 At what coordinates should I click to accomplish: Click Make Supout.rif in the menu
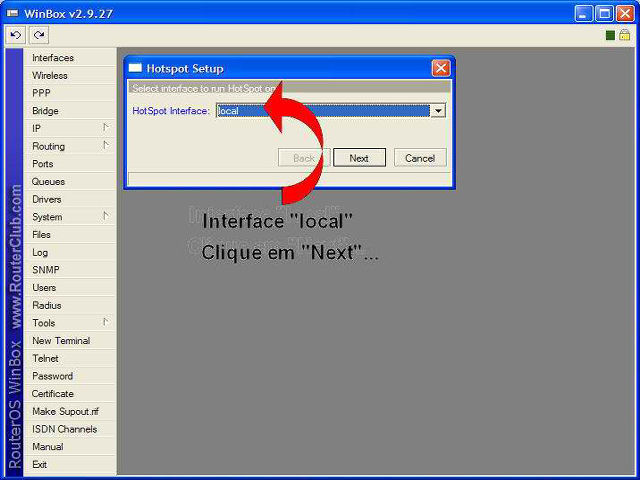point(70,411)
